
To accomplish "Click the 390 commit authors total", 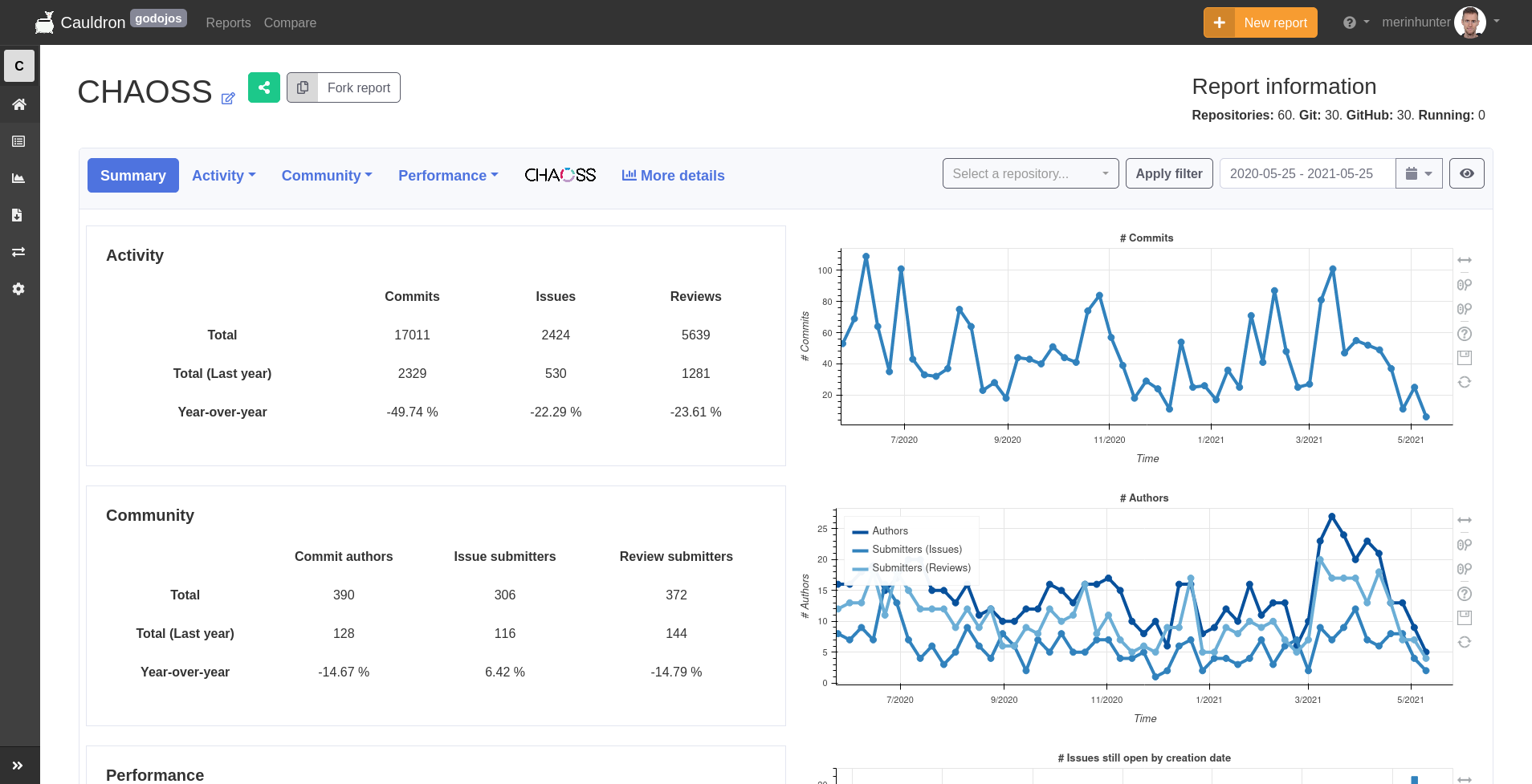I will pyautogui.click(x=344, y=595).
